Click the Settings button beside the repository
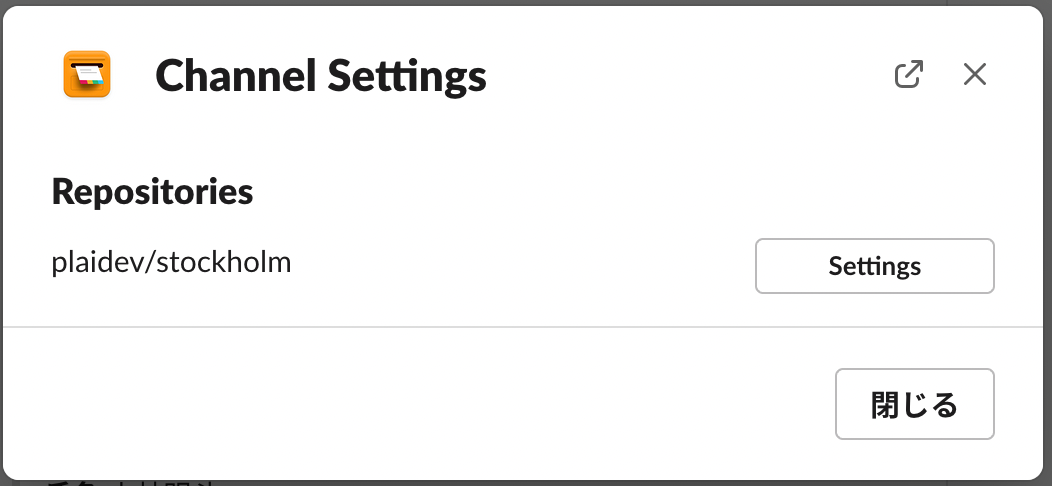 point(874,266)
